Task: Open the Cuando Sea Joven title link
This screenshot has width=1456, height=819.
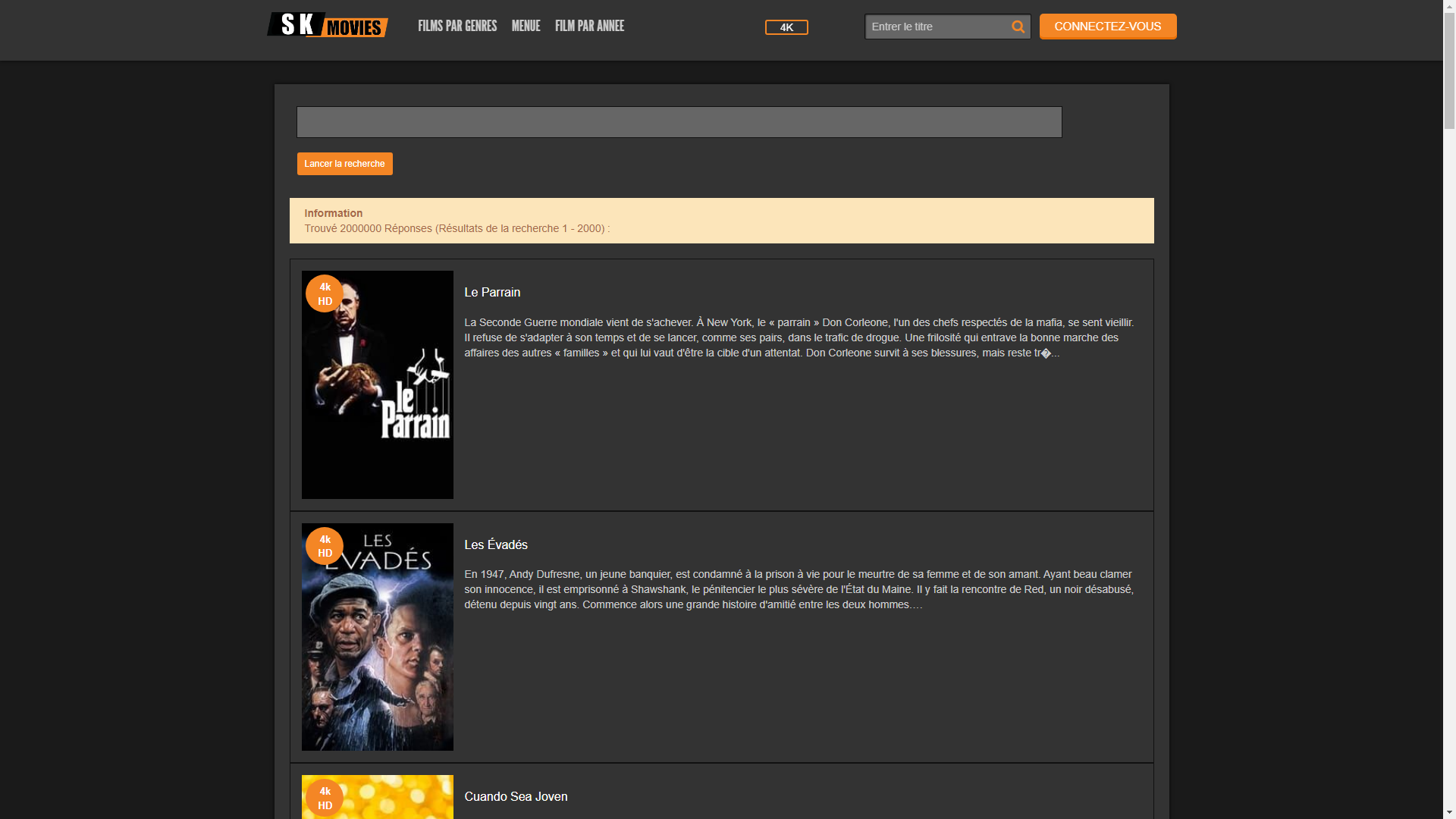Action: 516,796
